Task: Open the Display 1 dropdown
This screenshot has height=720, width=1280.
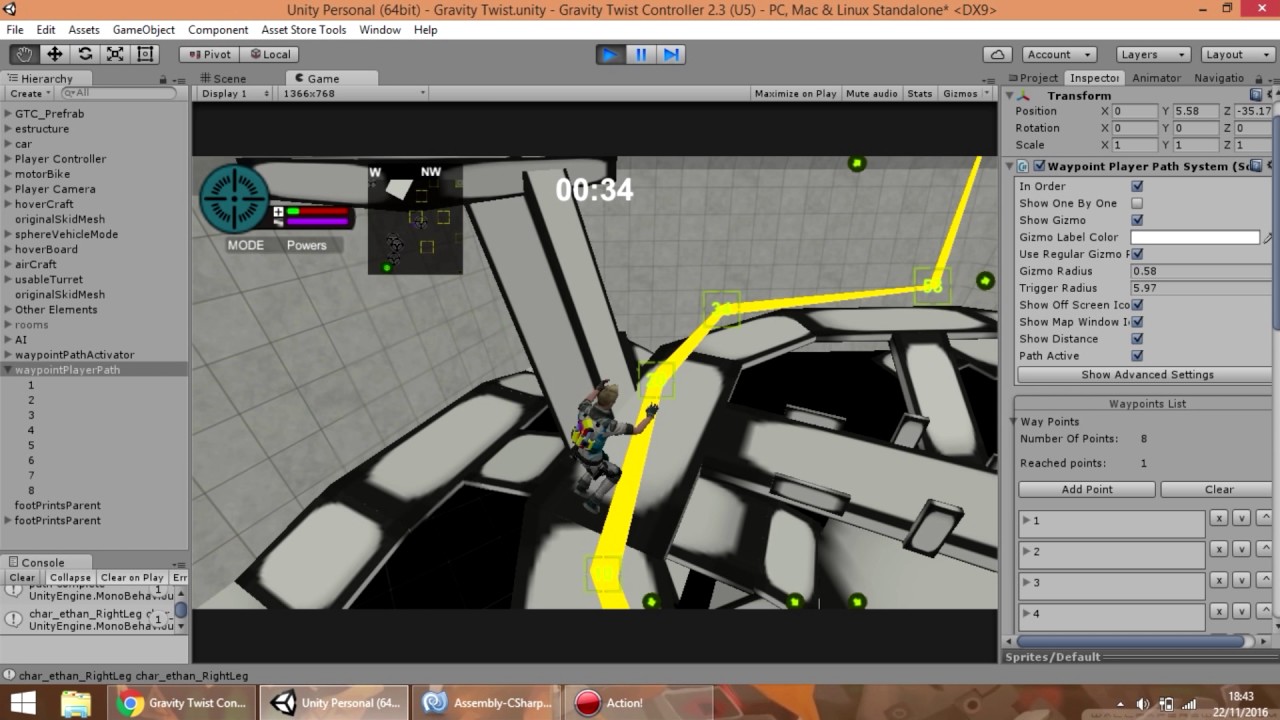Action: pyautogui.click(x=234, y=93)
